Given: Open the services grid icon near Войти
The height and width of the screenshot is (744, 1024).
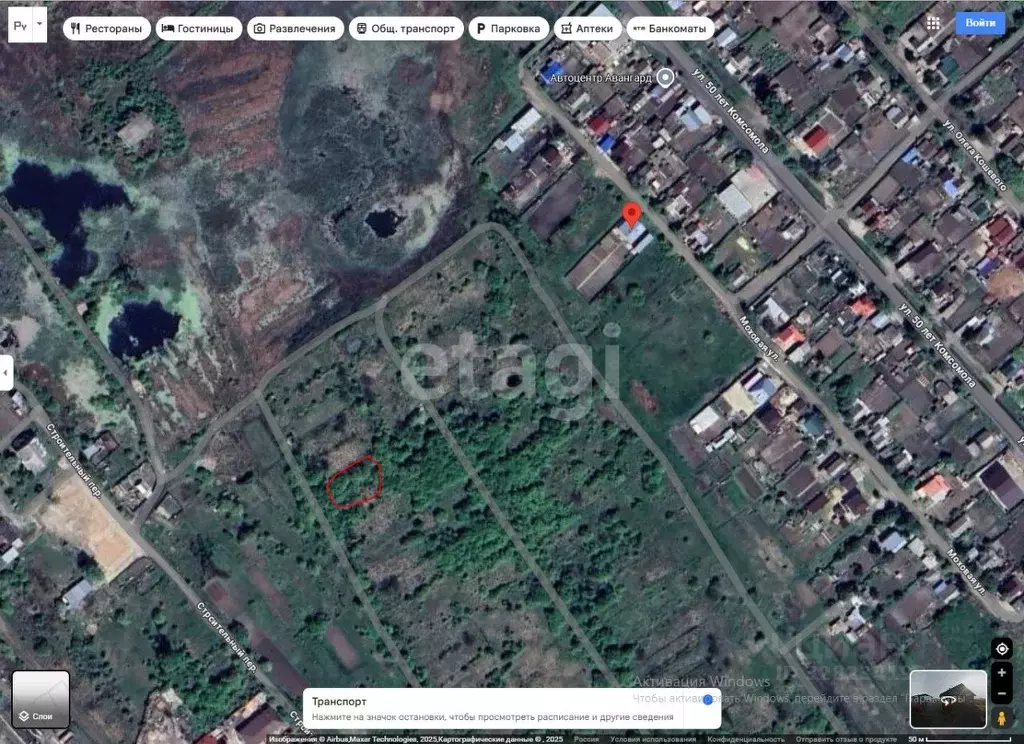Looking at the screenshot, I should (x=935, y=22).
